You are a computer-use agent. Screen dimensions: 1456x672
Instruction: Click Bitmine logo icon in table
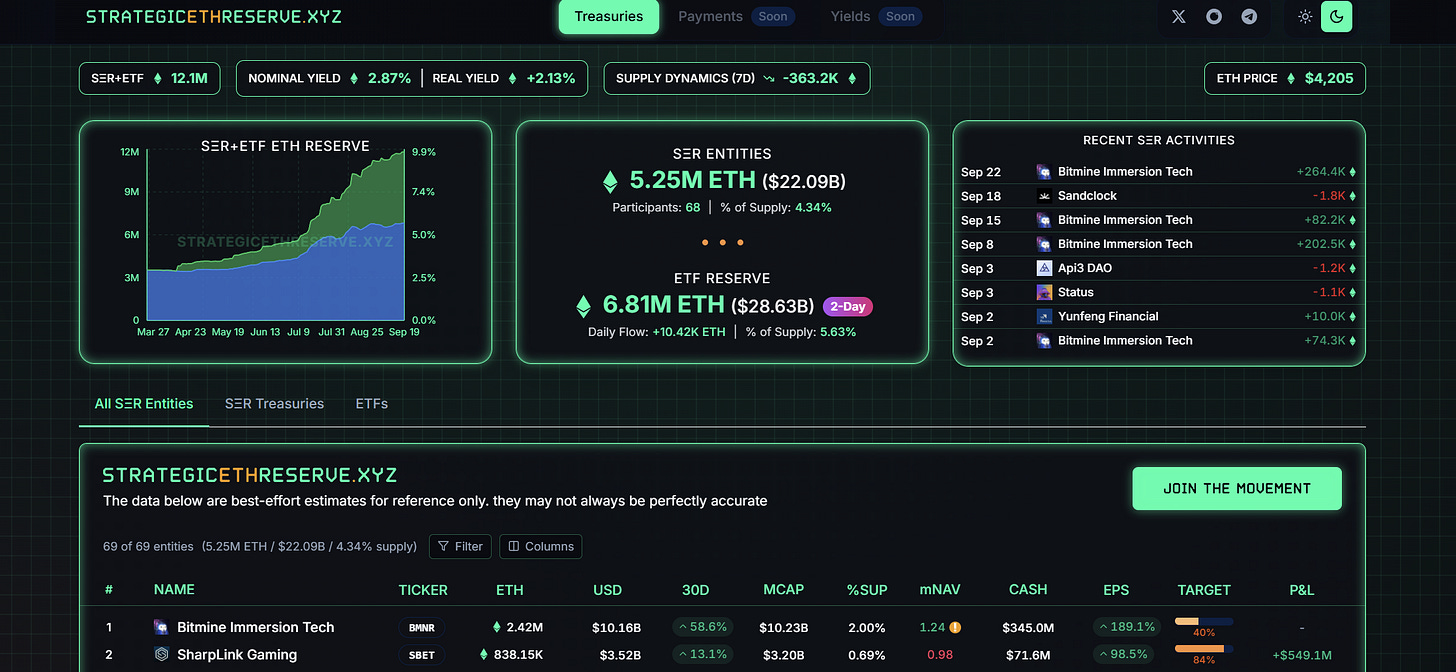coord(162,627)
